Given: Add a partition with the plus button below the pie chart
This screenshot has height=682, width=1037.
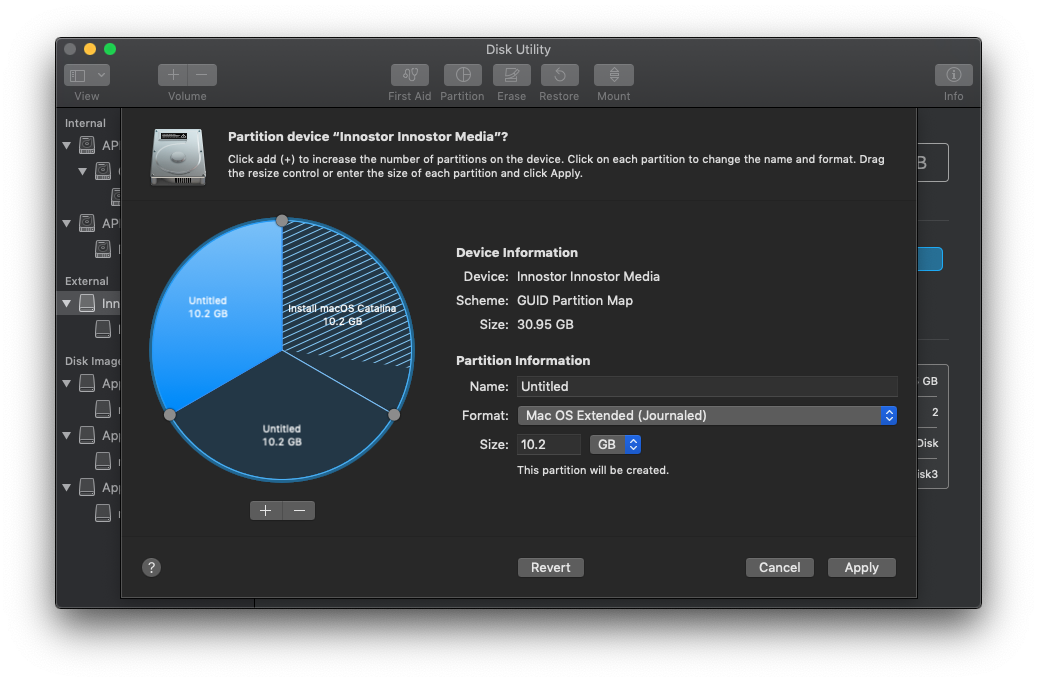Looking at the screenshot, I should point(265,511).
